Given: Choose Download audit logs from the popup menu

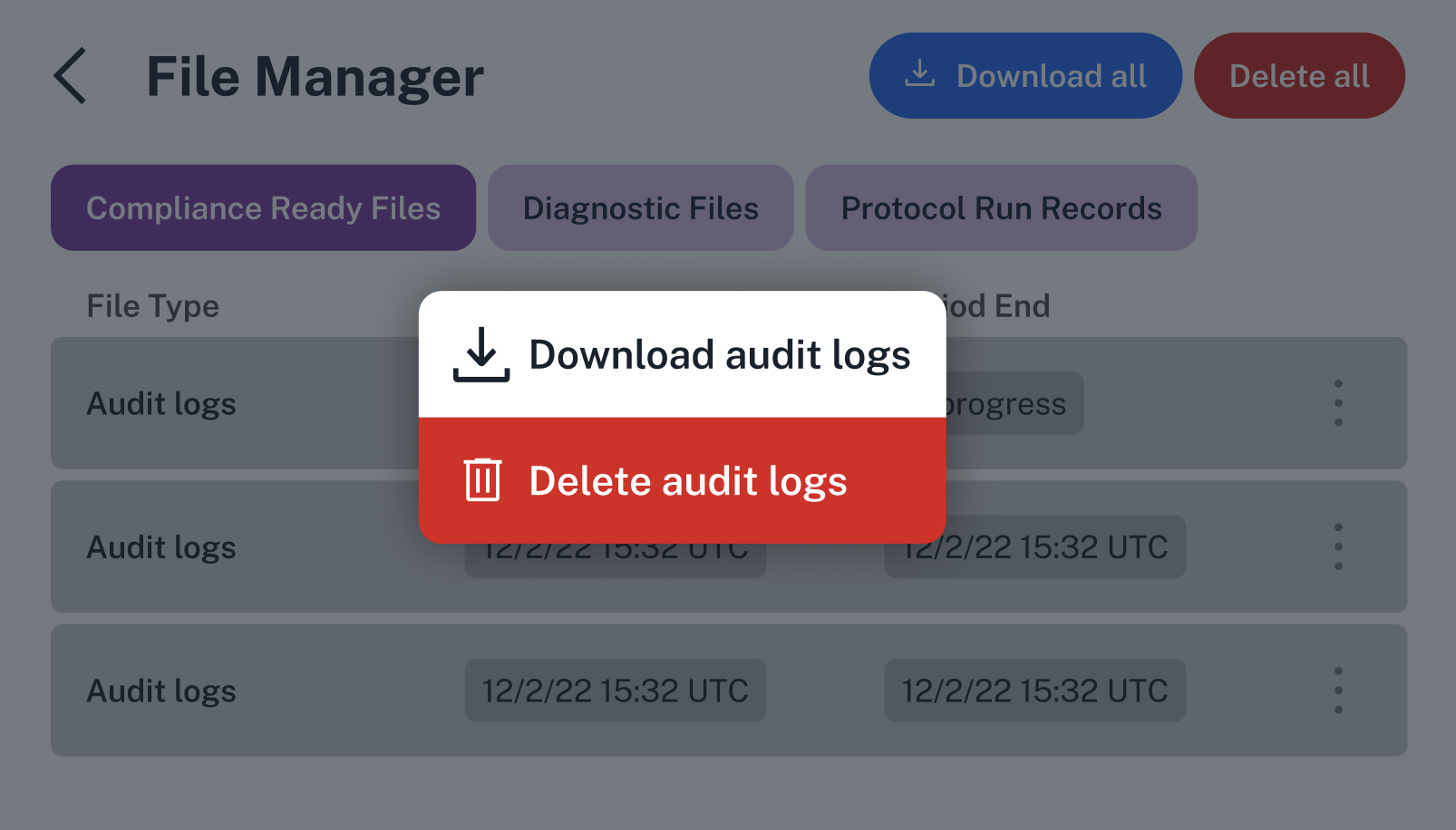Looking at the screenshot, I should click(682, 354).
